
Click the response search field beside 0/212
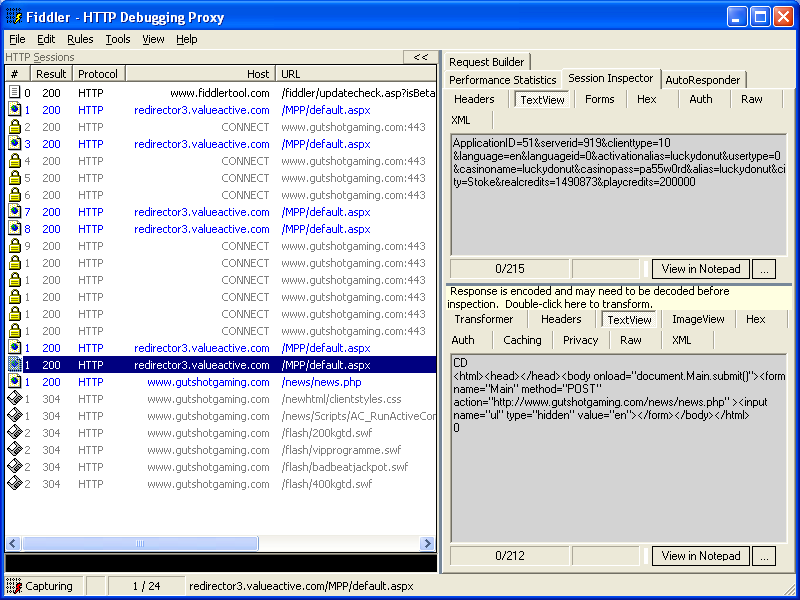coord(606,556)
